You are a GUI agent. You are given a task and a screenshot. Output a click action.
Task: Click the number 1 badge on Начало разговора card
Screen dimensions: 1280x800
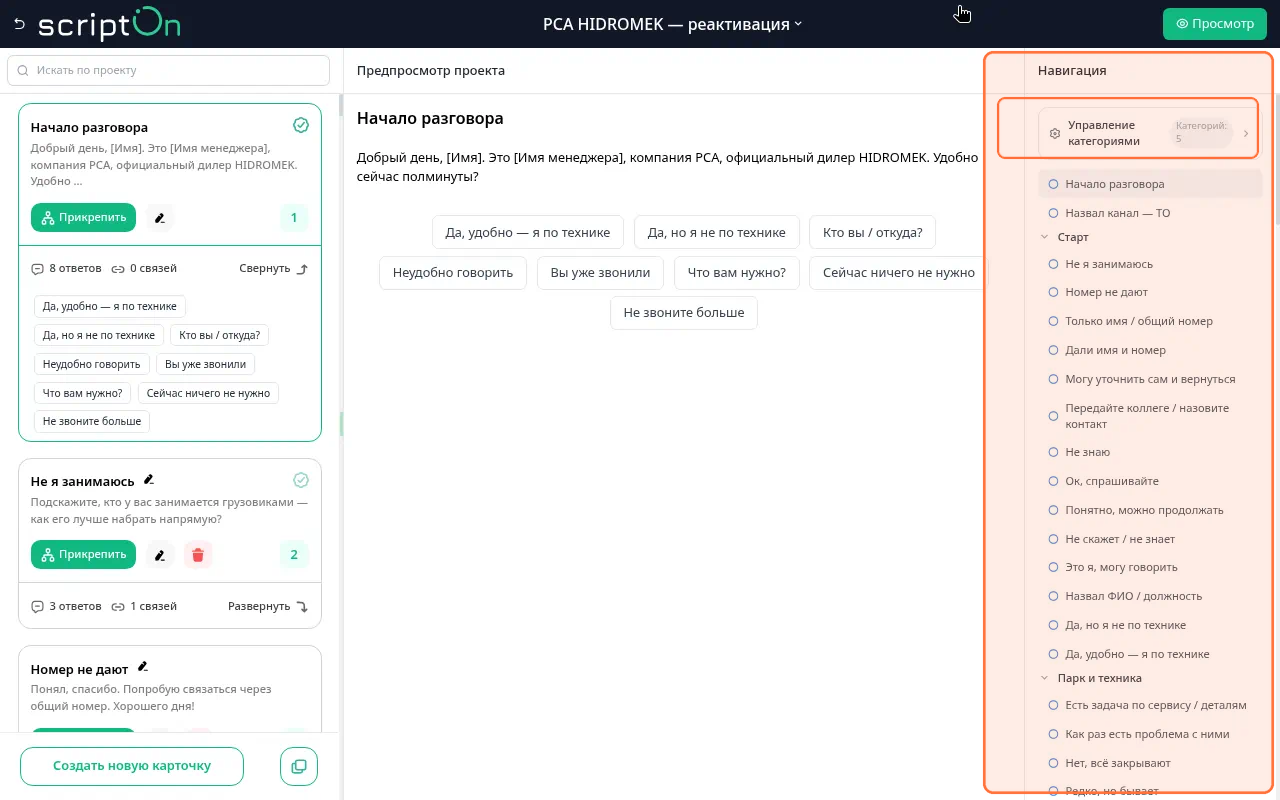(x=294, y=218)
